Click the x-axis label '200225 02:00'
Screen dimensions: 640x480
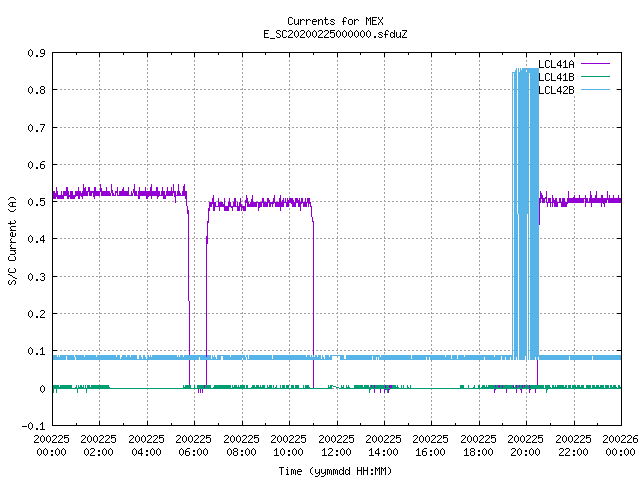pos(98,446)
